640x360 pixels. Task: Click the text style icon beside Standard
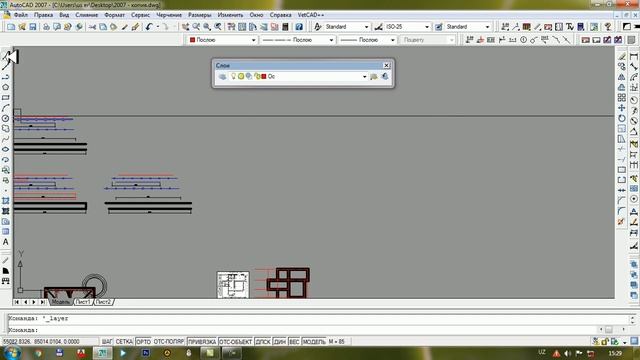pos(318,27)
